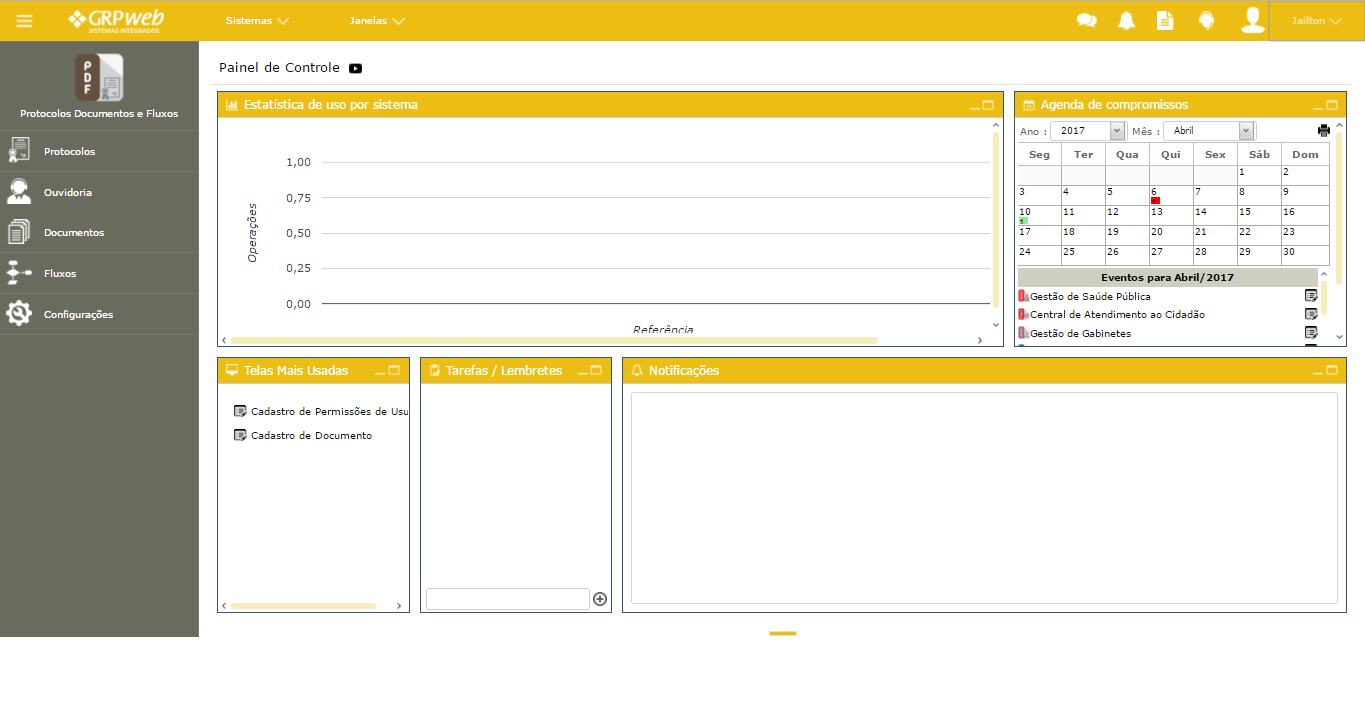Click the printer icon in Agenda
This screenshot has height=702, width=1365.
(x=1324, y=131)
